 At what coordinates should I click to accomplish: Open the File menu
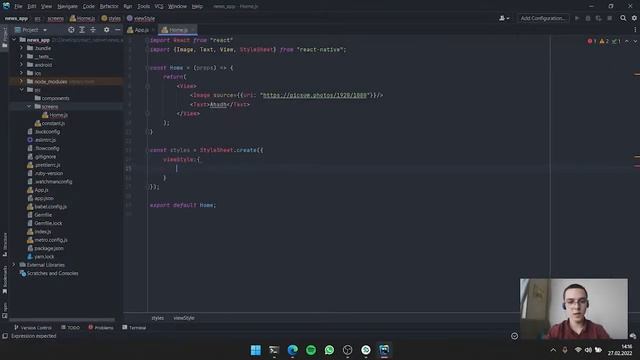pyautogui.click(x=18, y=6)
